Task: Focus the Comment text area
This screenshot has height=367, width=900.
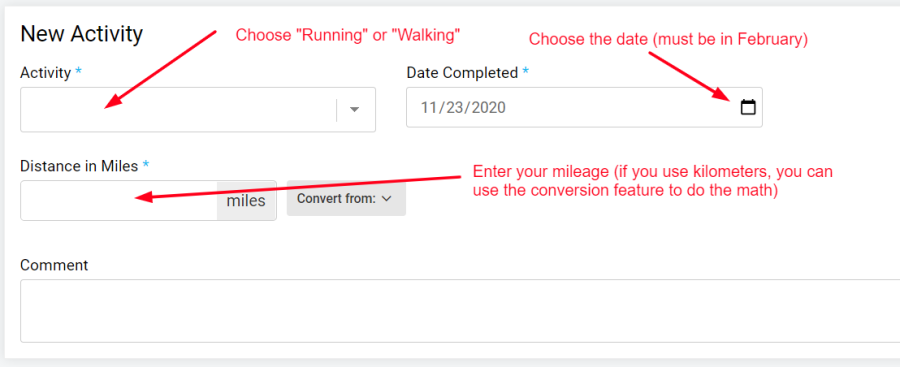Action: pos(460,311)
